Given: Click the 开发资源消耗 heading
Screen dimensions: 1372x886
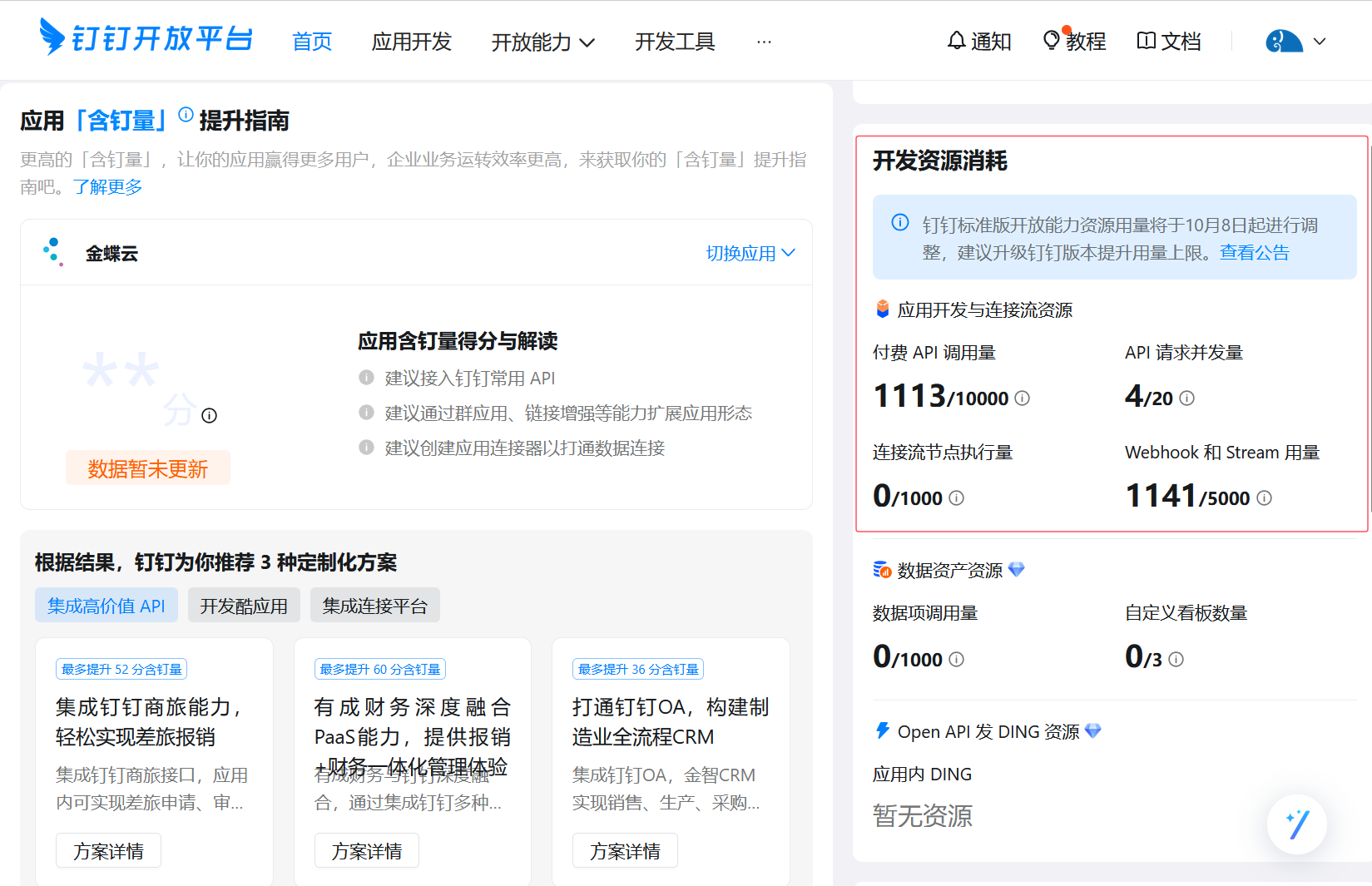Looking at the screenshot, I should [x=940, y=161].
